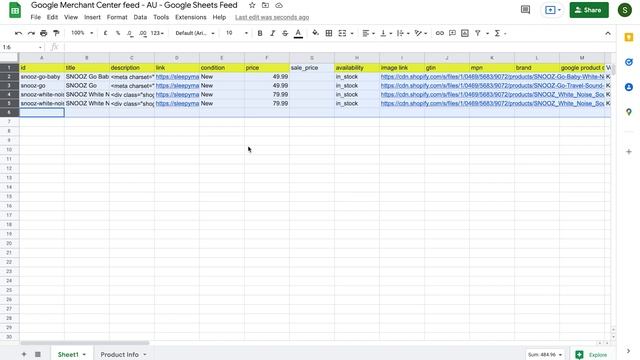Hide the menus with the collapse arrow
The width and height of the screenshot is (640, 360).
coord(608,33)
